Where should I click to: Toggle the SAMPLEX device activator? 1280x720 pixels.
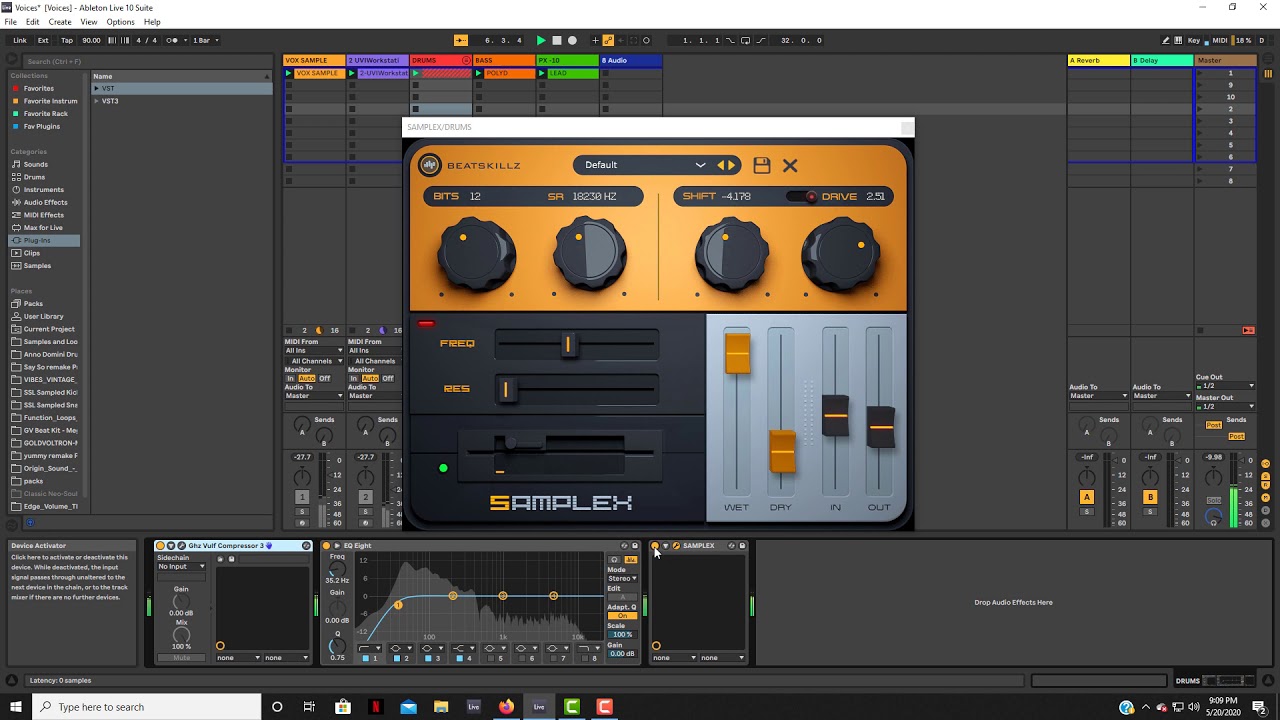(x=655, y=546)
